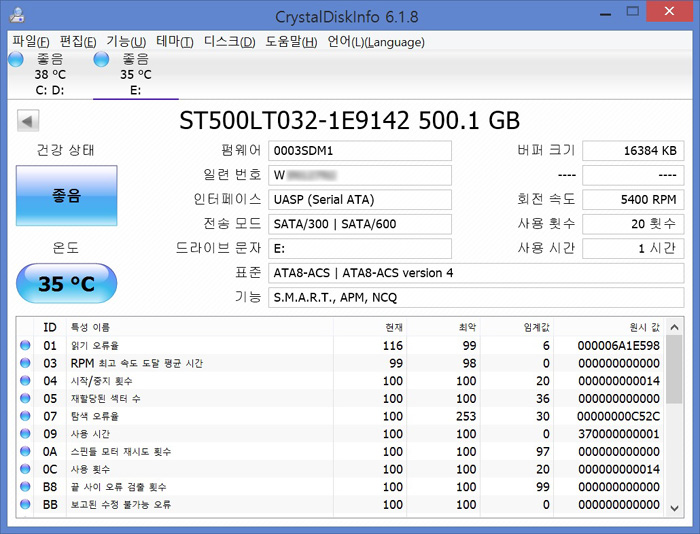Open the 디스크(D) menu
The image size is (700, 534).
(x=229, y=42)
